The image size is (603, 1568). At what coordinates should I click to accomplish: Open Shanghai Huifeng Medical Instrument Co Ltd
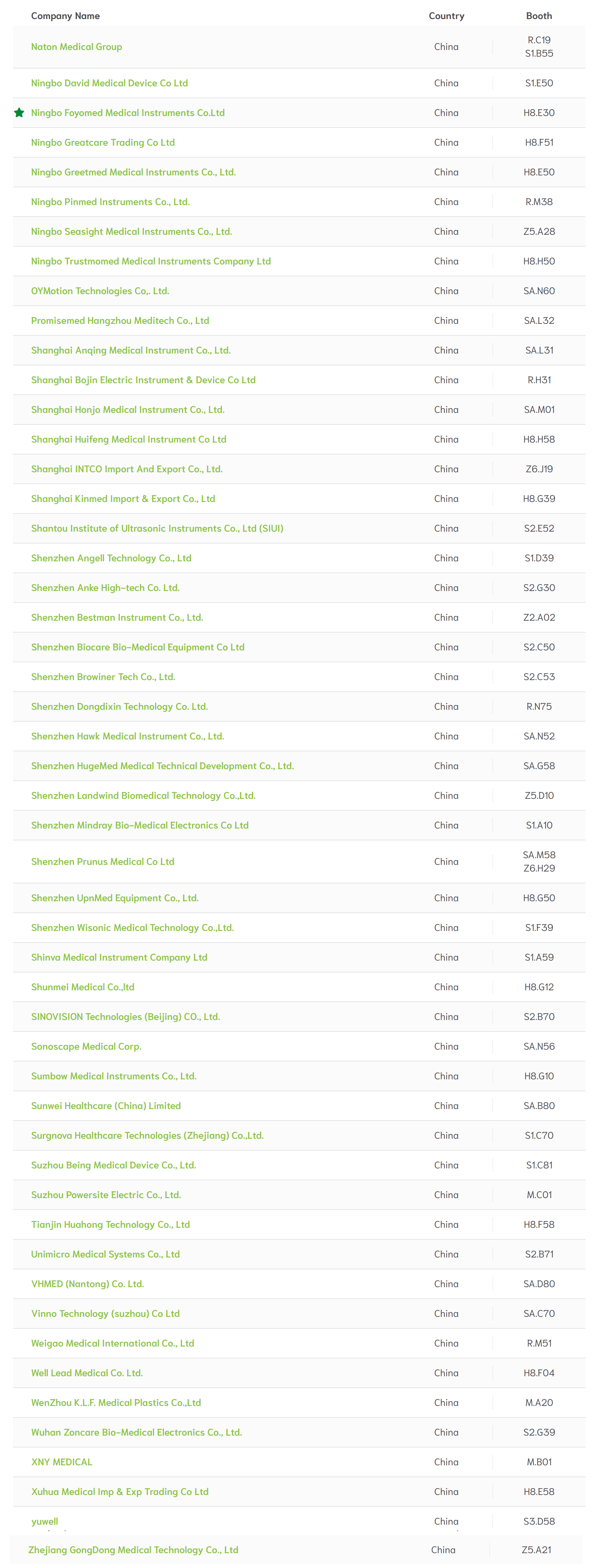pos(128,440)
